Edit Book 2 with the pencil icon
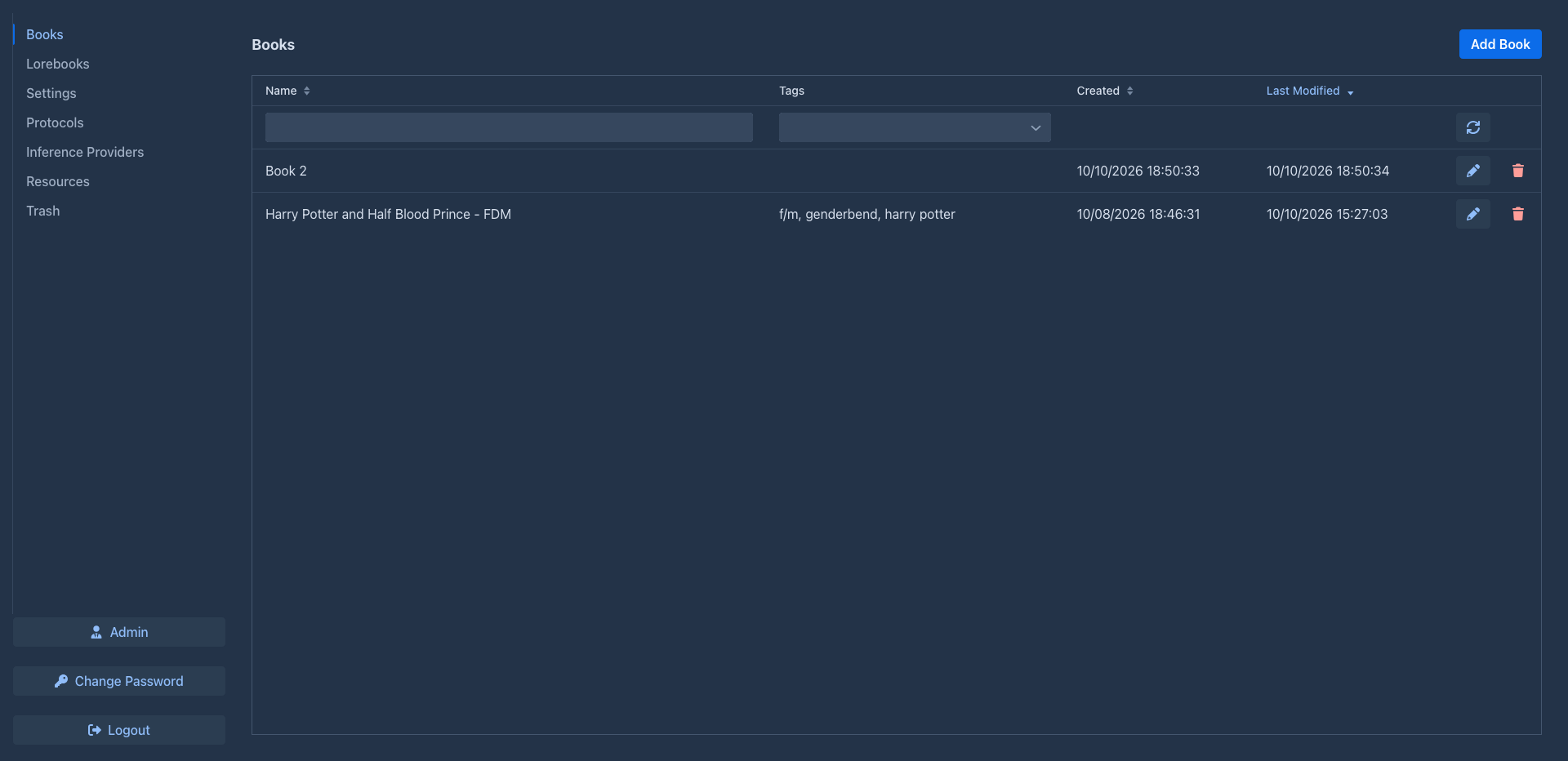Image resolution: width=1568 pixels, height=761 pixels. [1472, 171]
